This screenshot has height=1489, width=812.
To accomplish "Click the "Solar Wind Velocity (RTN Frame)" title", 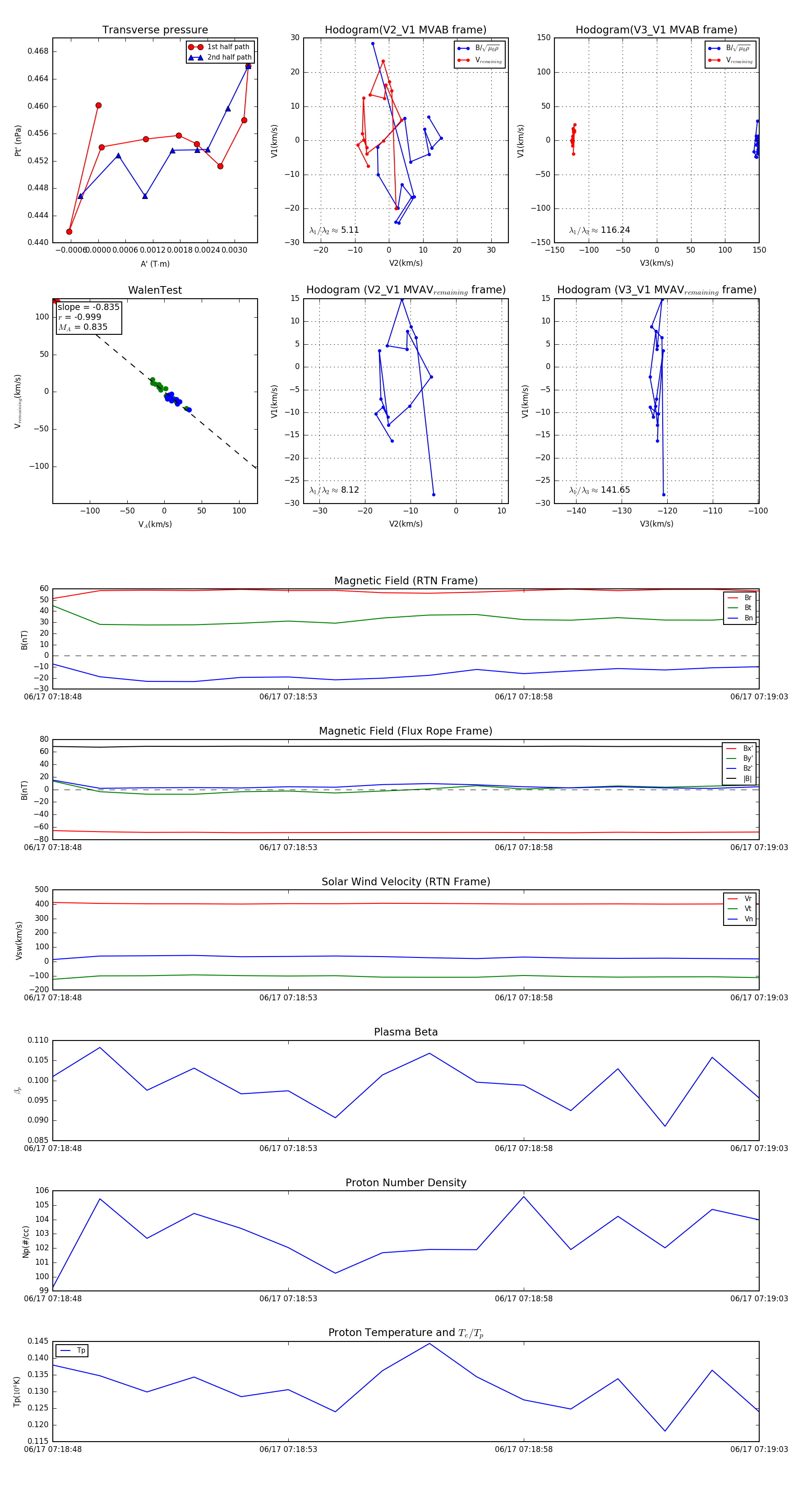I will 406,882.
